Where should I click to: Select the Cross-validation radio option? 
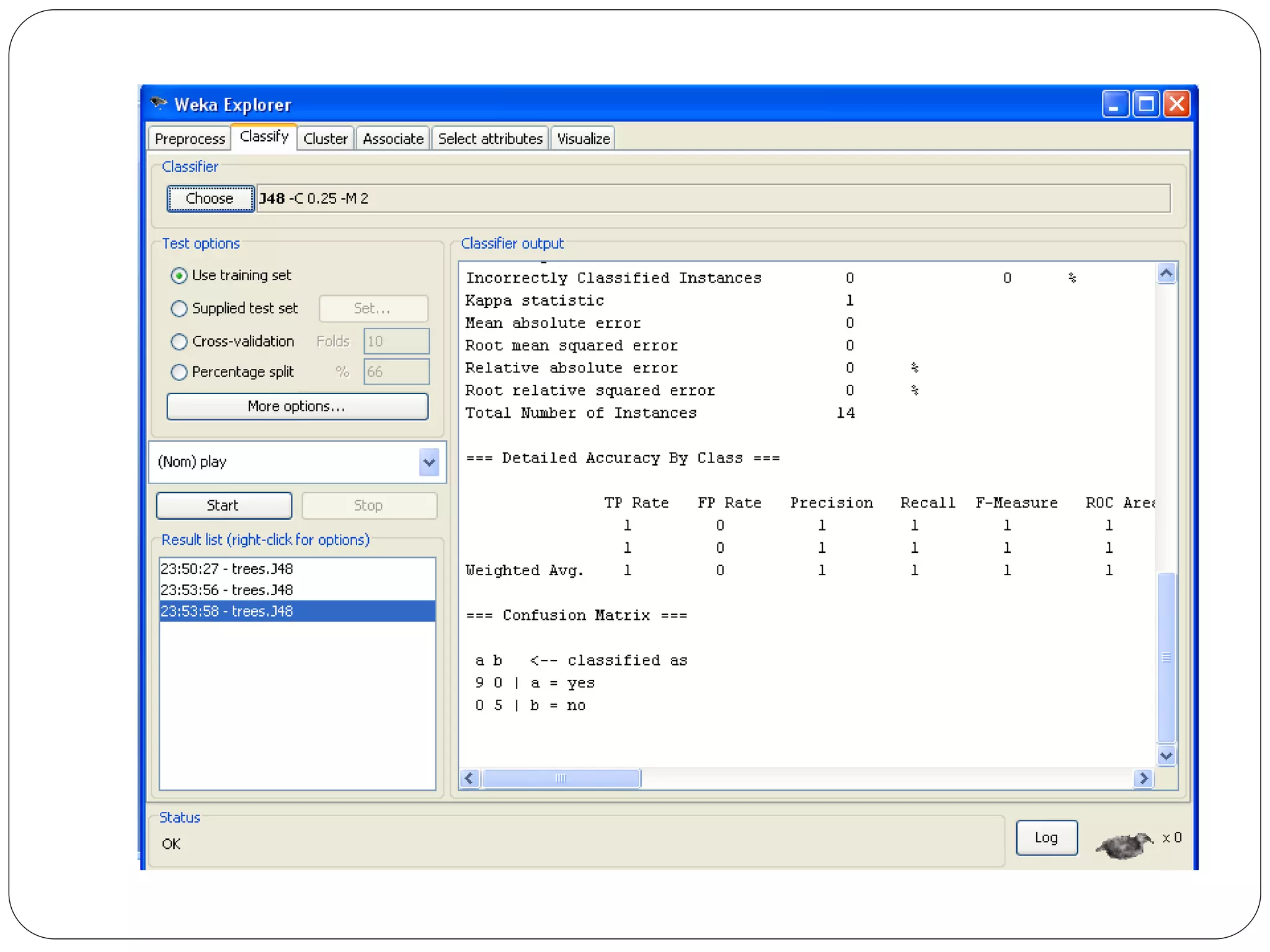coord(179,342)
